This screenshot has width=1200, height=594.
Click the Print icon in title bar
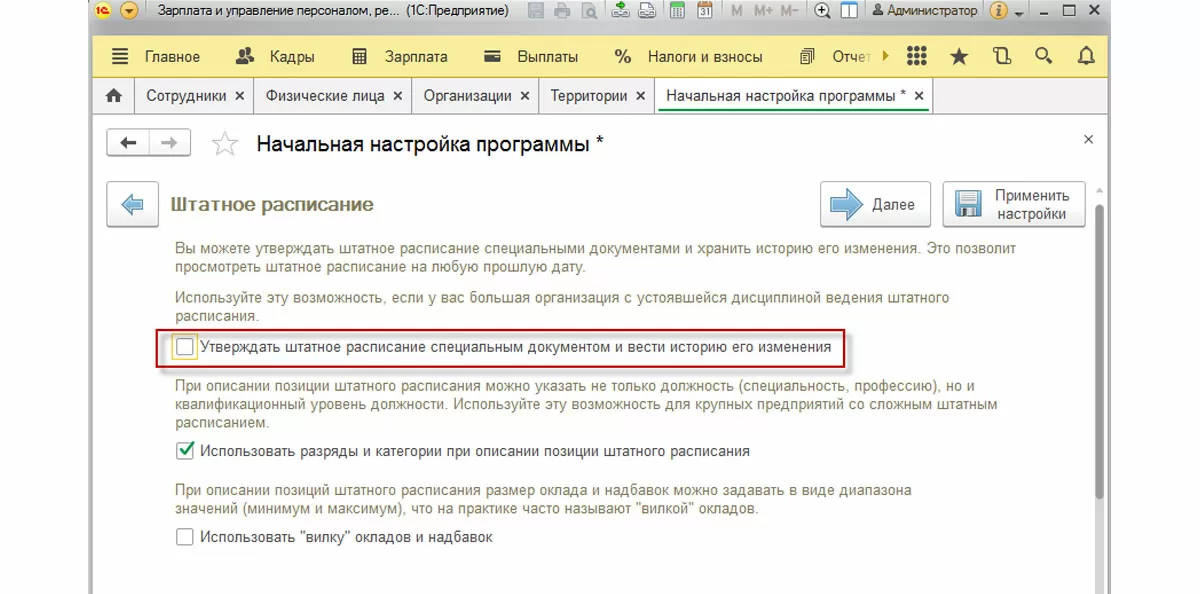tap(562, 11)
